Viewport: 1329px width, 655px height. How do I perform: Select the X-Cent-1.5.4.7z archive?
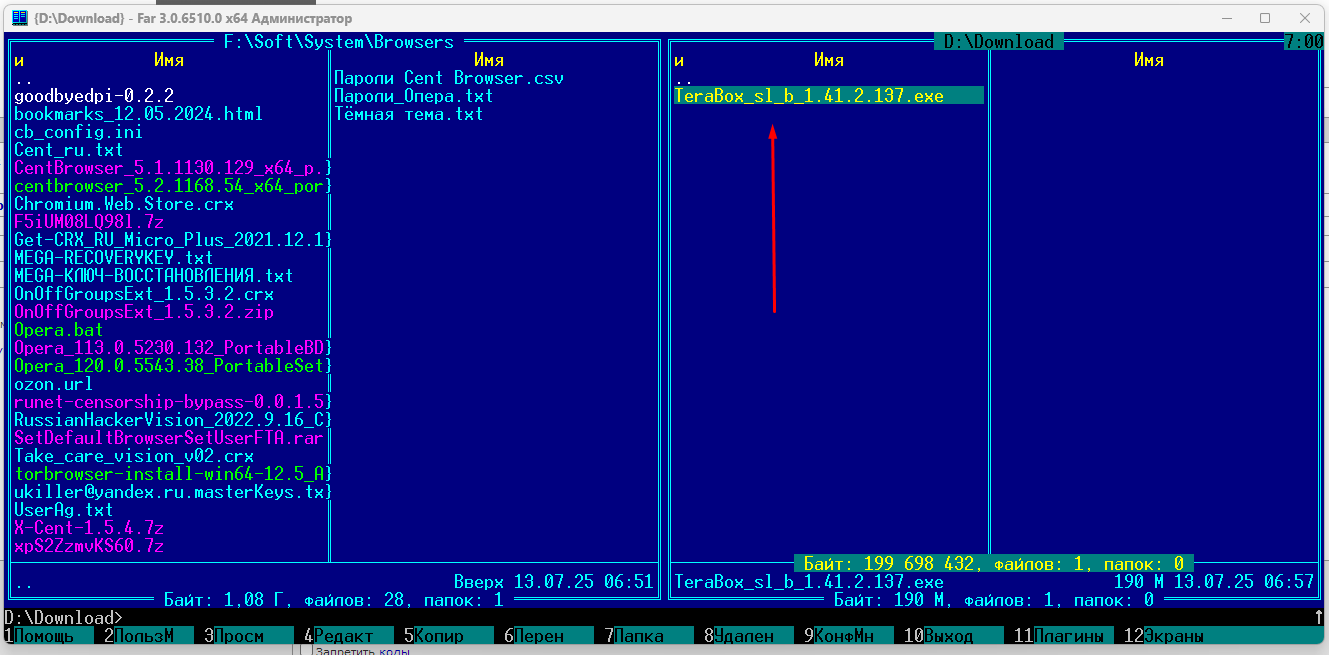pyautogui.click(x=89, y=528)
